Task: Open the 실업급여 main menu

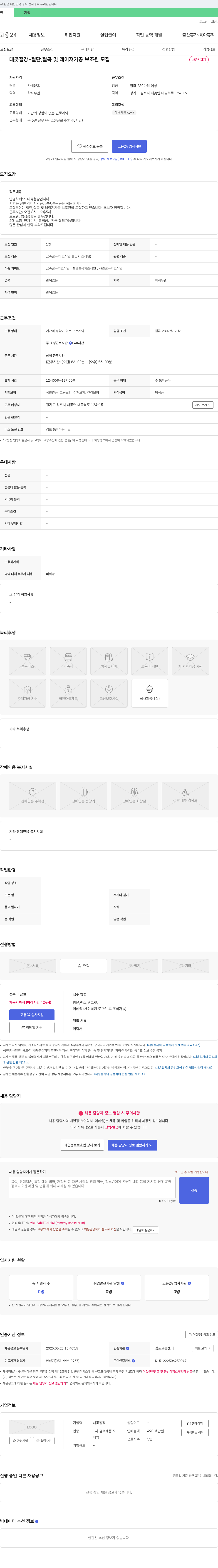Action: (108, 35)
